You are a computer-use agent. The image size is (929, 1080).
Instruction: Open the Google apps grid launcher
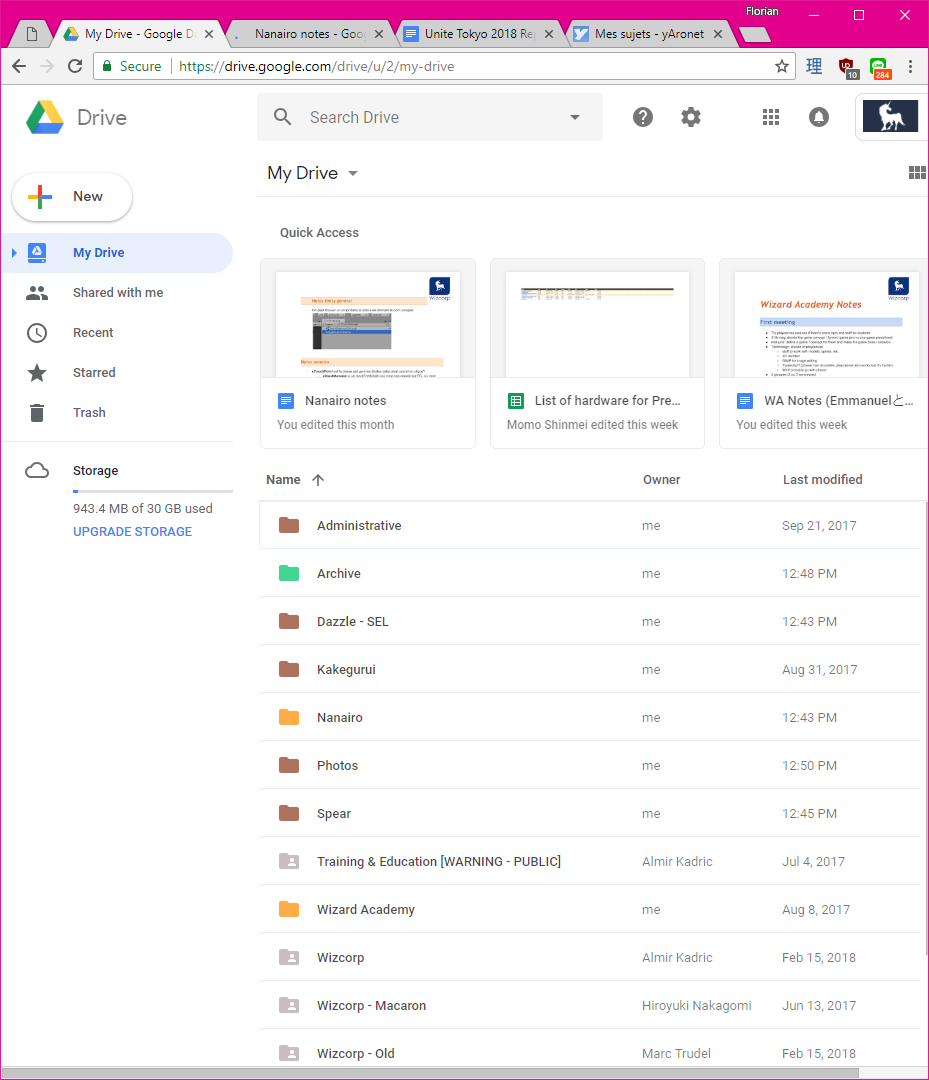coord(770,117)
